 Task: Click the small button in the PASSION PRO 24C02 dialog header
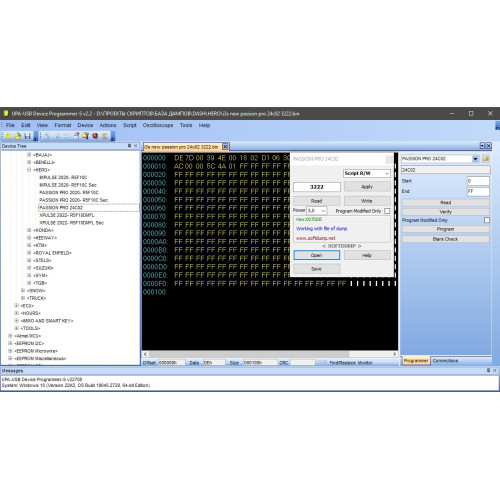pos(389,159)
